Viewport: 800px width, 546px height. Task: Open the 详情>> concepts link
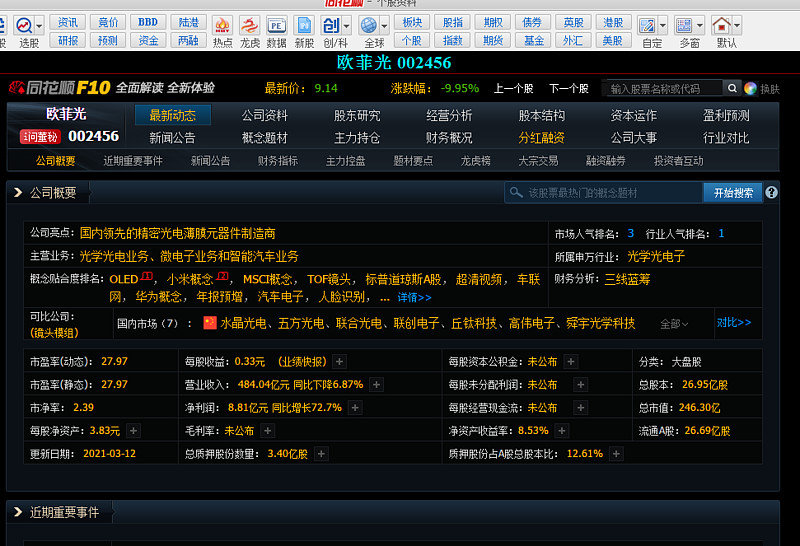point(414,297)
